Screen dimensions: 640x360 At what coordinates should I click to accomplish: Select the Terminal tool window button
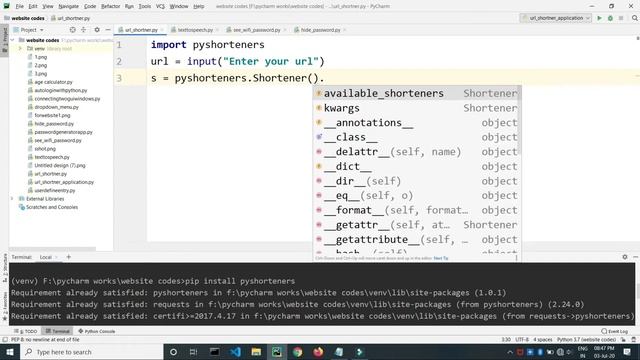point(58,331)
